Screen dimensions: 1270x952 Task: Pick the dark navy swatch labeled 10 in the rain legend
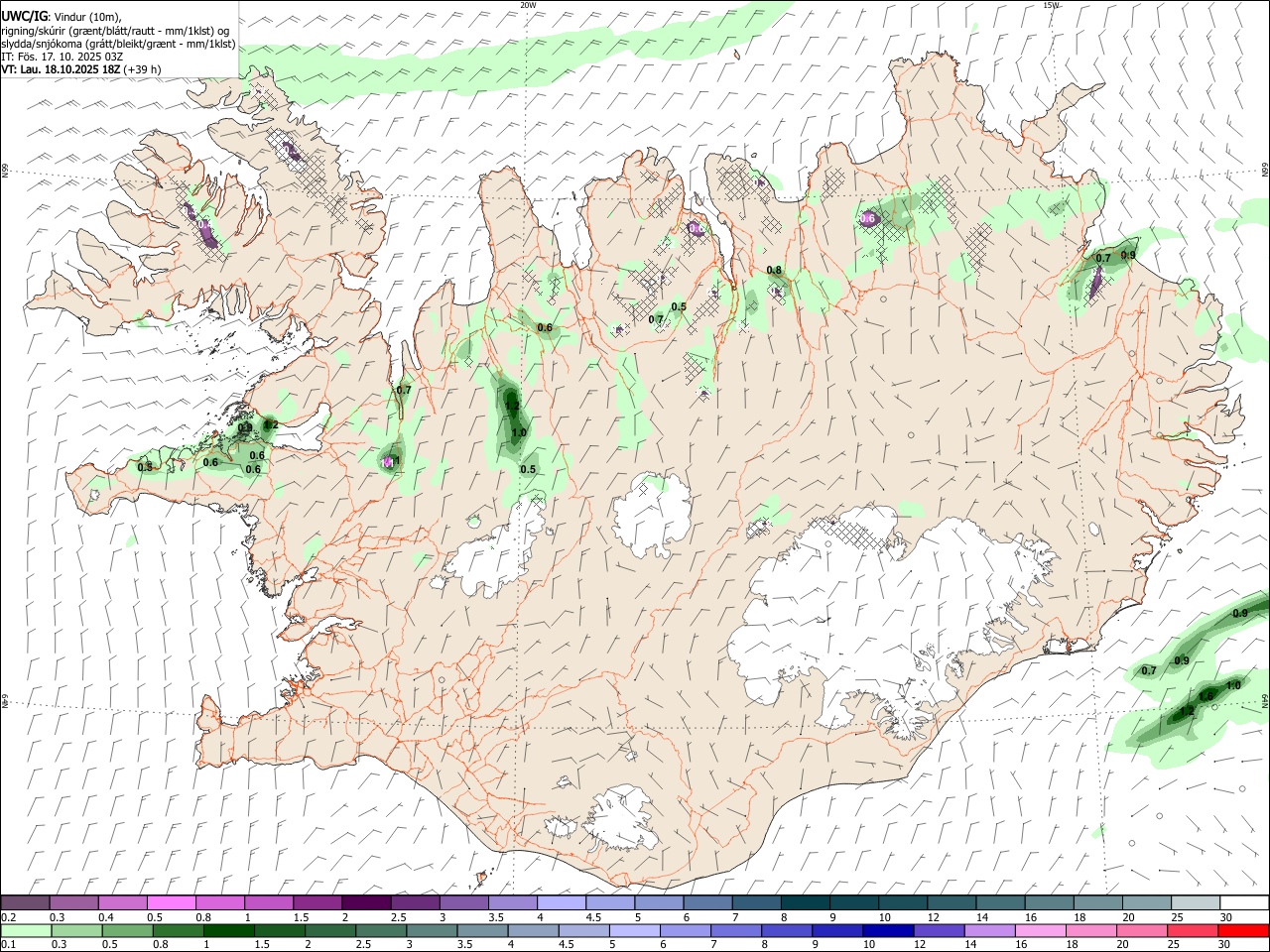click(x=886, y=930)
